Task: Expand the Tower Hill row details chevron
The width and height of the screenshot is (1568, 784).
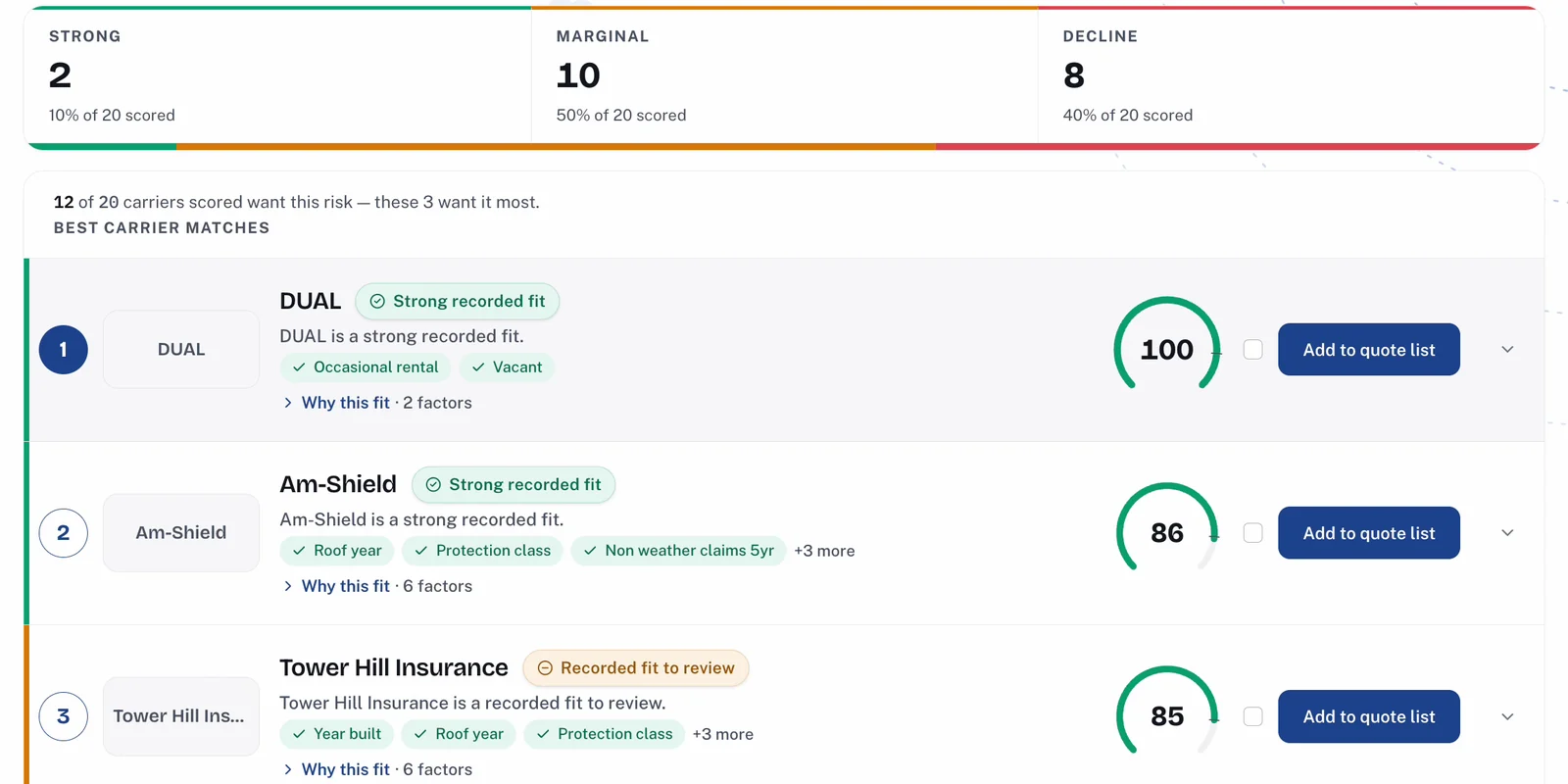Action: tap(1507, 716)
